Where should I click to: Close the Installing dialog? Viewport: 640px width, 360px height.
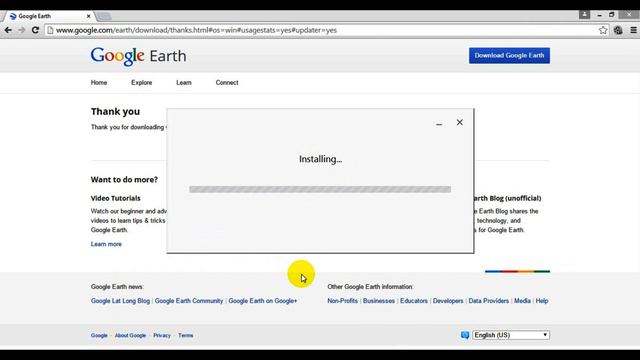(x=460, y=122)
